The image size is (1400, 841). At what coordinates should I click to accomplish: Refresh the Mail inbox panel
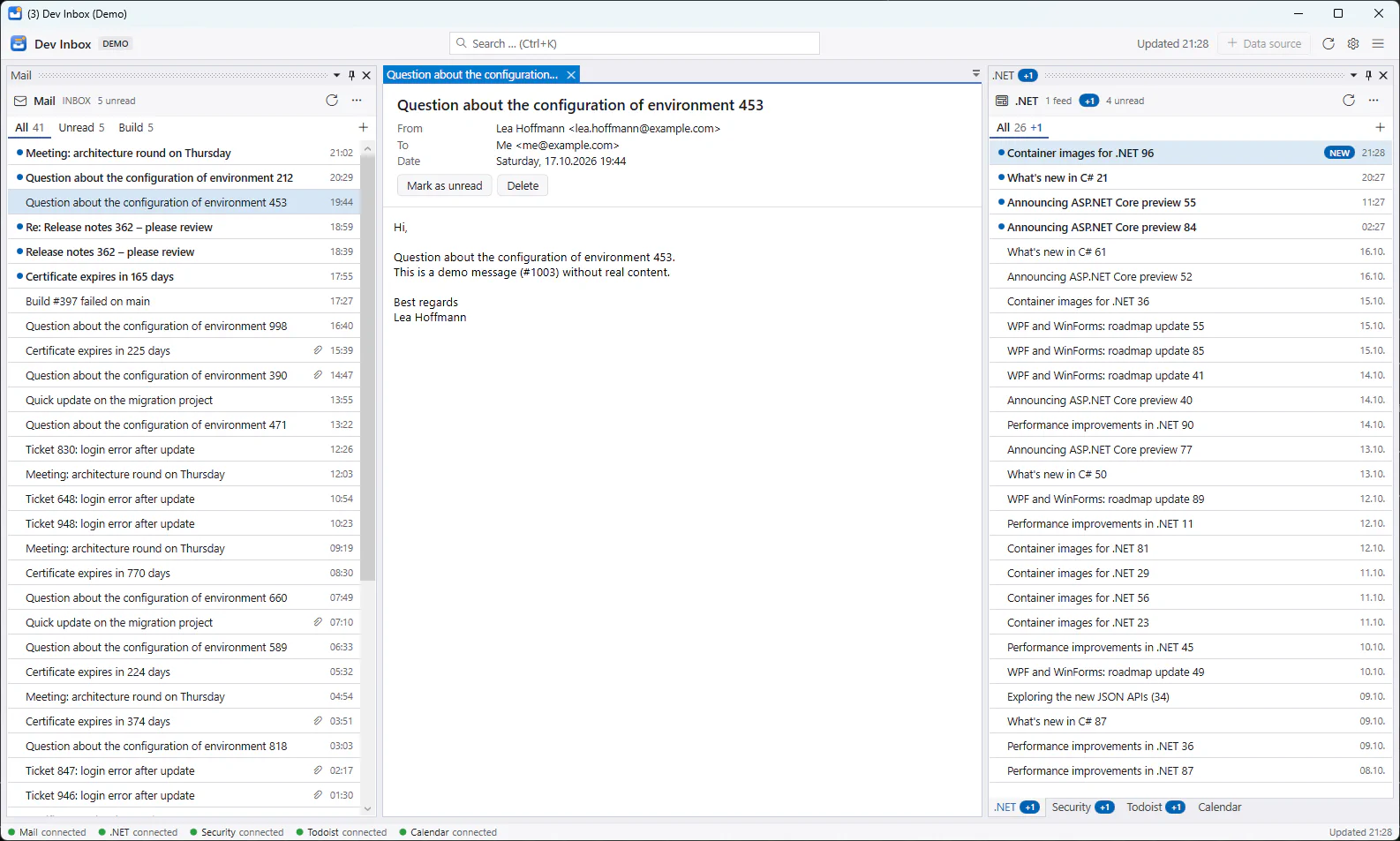pos(332,101)
